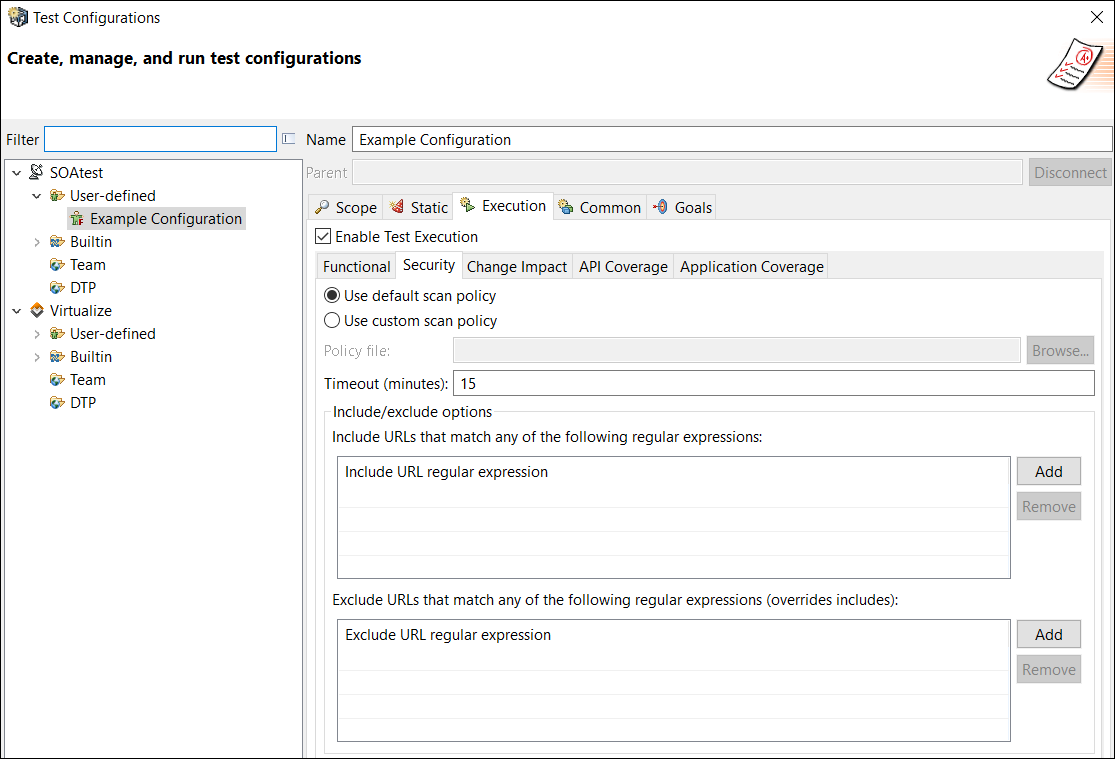Expand User-defined node under Virtualize

tap(37, 334)
